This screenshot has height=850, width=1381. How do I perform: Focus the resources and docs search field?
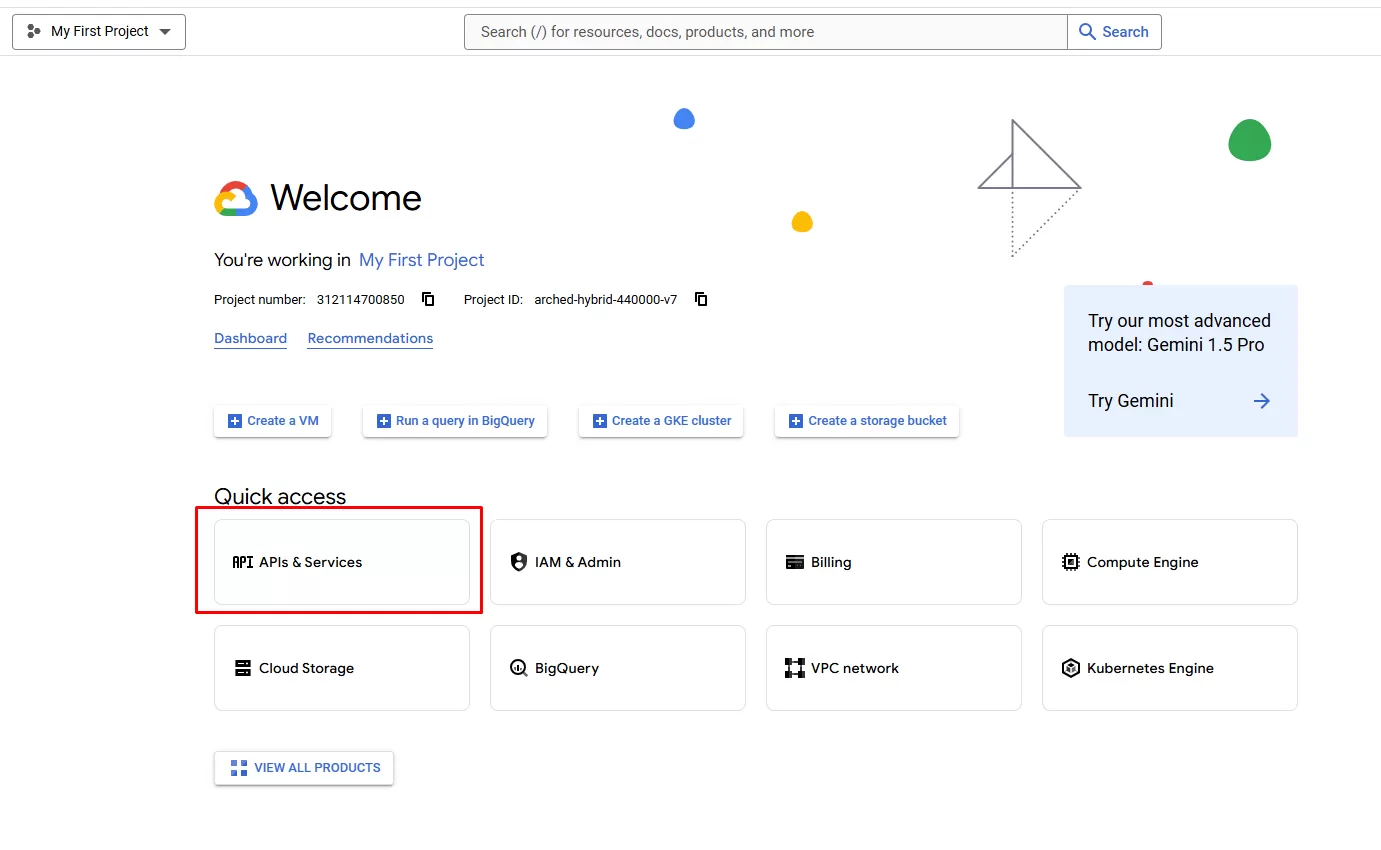(x=765, y=32)
